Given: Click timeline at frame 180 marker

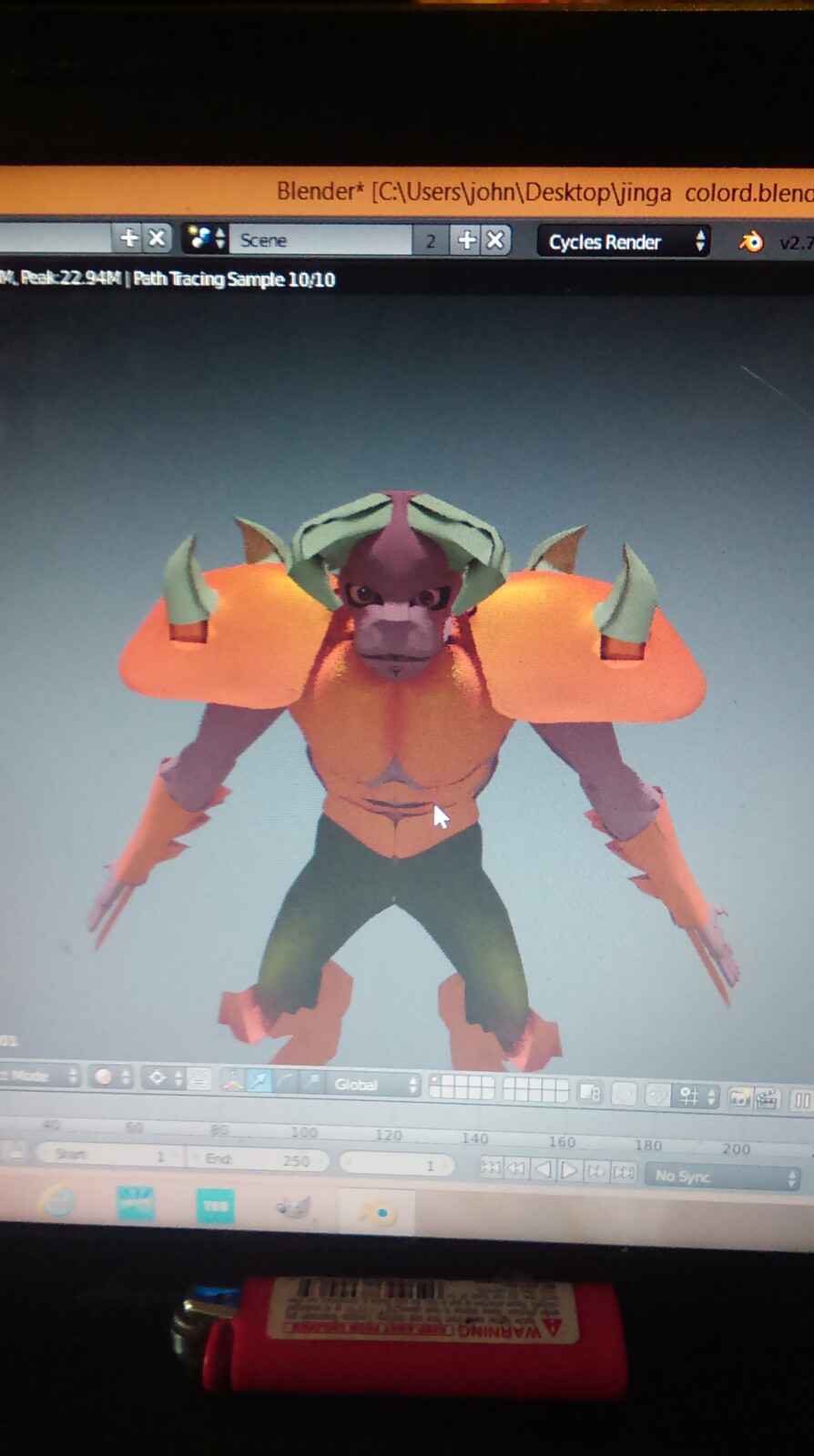Looking at the screenshot, I should click(648, 1145).
